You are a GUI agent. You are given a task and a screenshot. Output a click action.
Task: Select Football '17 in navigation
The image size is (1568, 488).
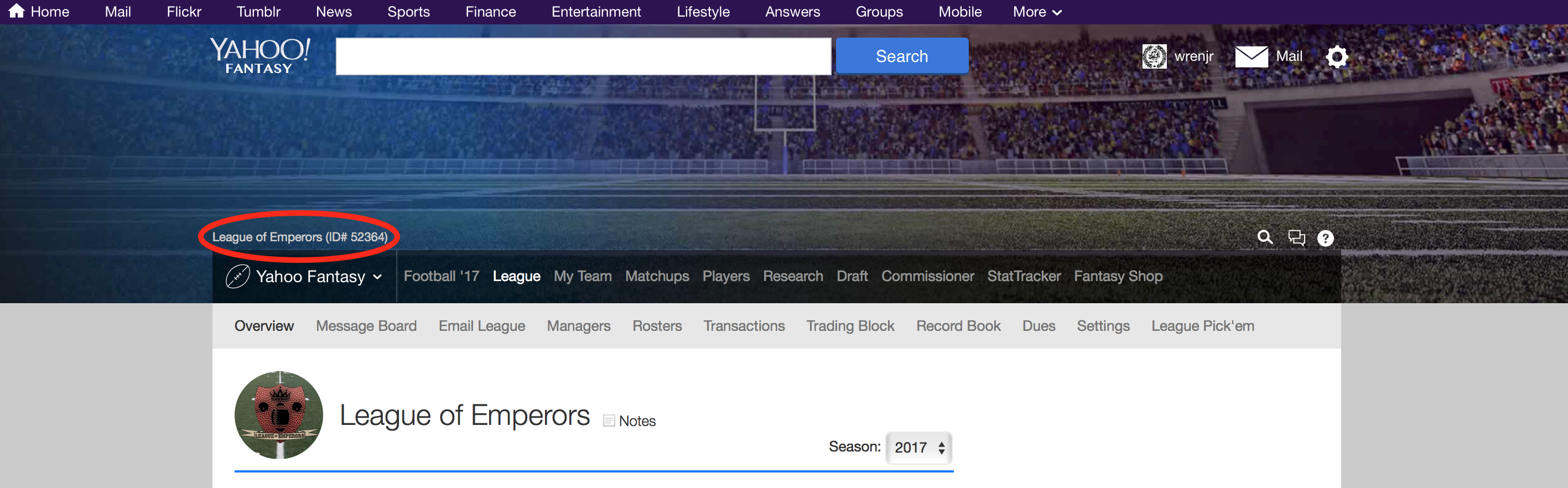click(442, 276)
